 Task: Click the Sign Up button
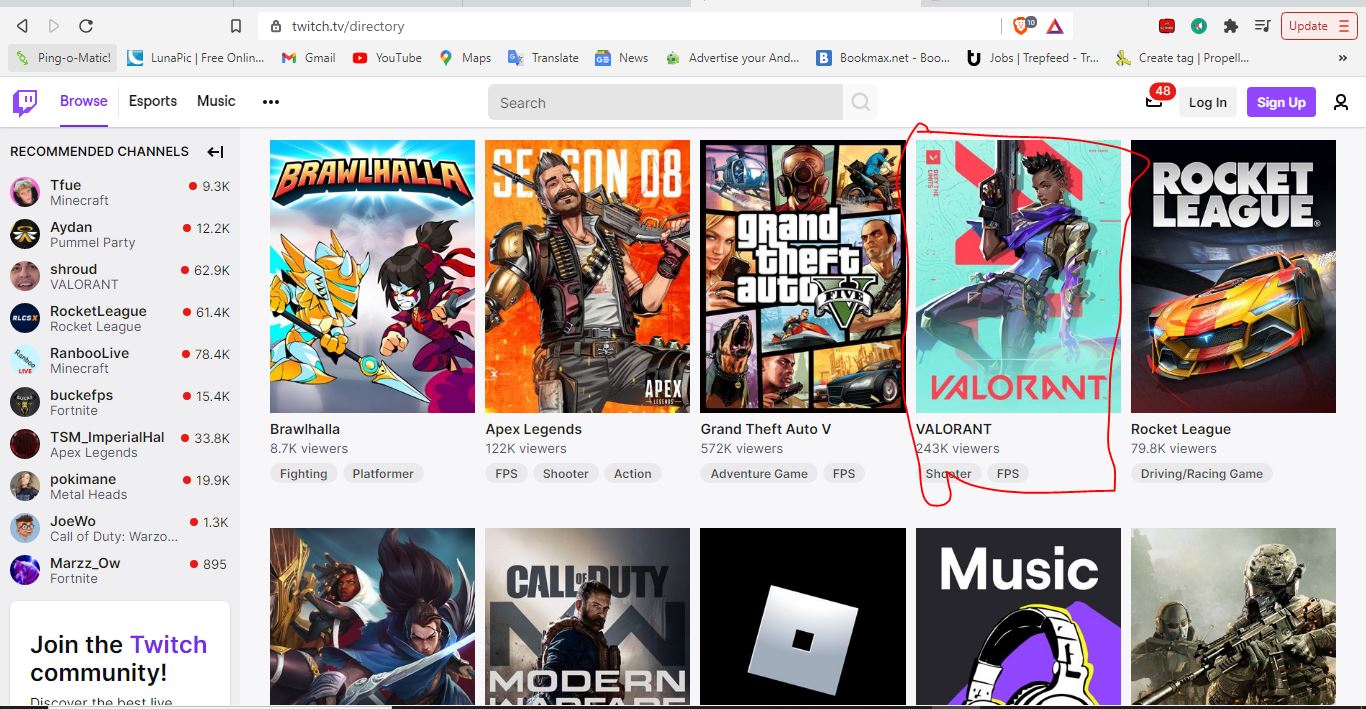coord(1281,102)
